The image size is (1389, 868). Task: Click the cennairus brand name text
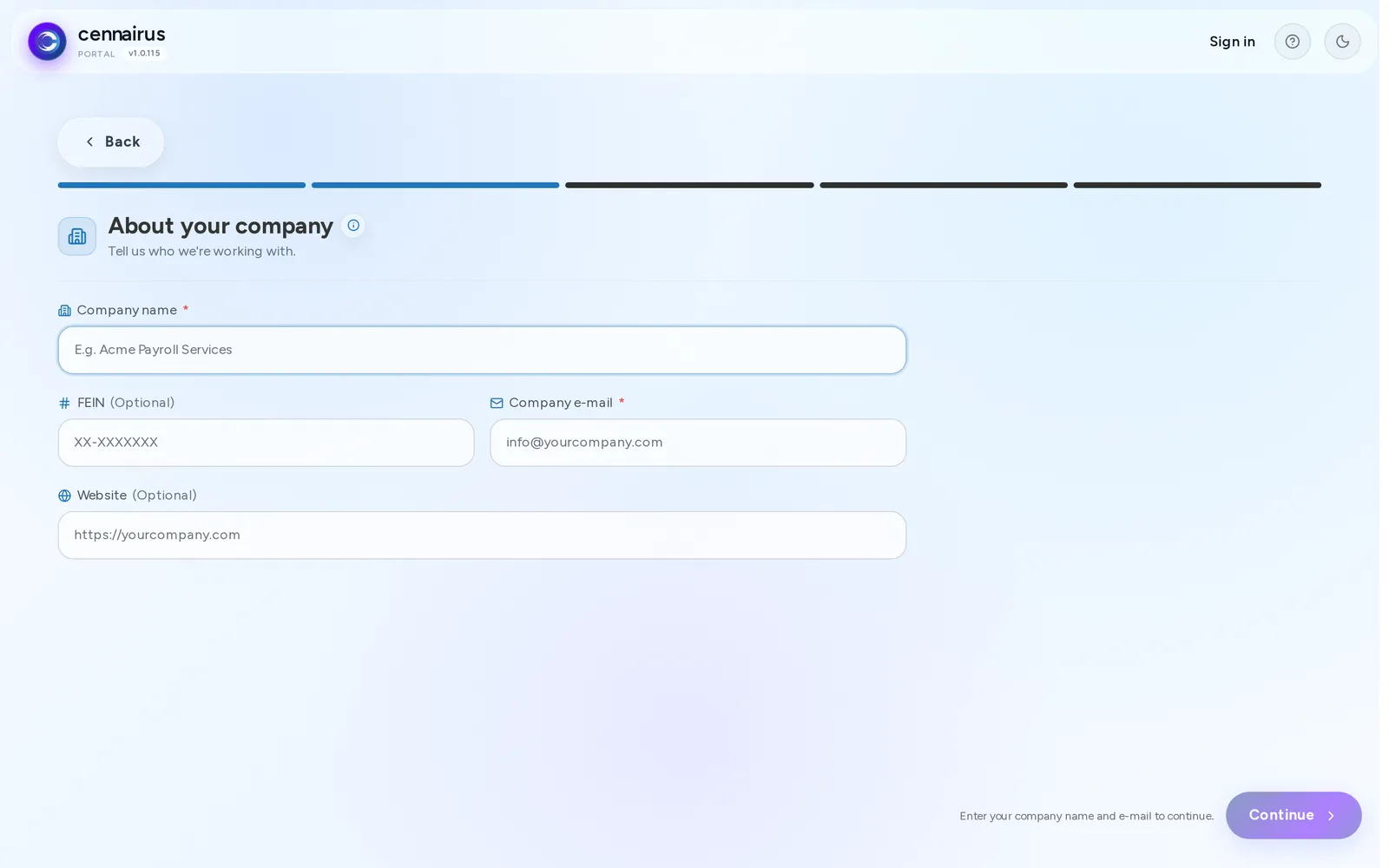pos(122,34)
